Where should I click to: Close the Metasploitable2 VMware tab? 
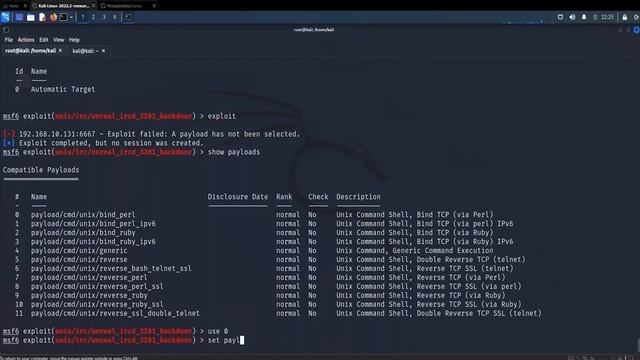pos(154,6)
